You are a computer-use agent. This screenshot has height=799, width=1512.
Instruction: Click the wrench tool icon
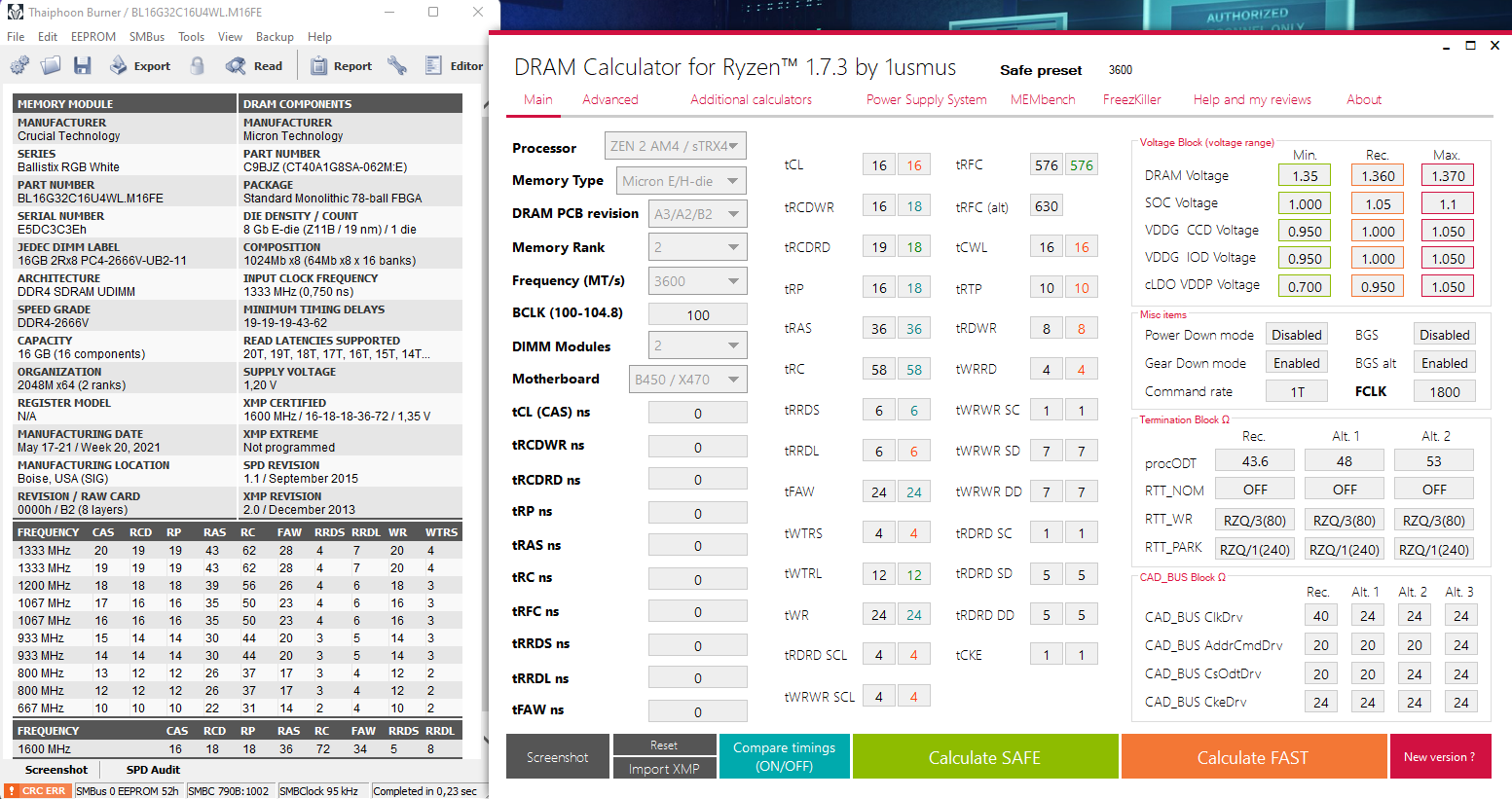(x=396, y=66)
